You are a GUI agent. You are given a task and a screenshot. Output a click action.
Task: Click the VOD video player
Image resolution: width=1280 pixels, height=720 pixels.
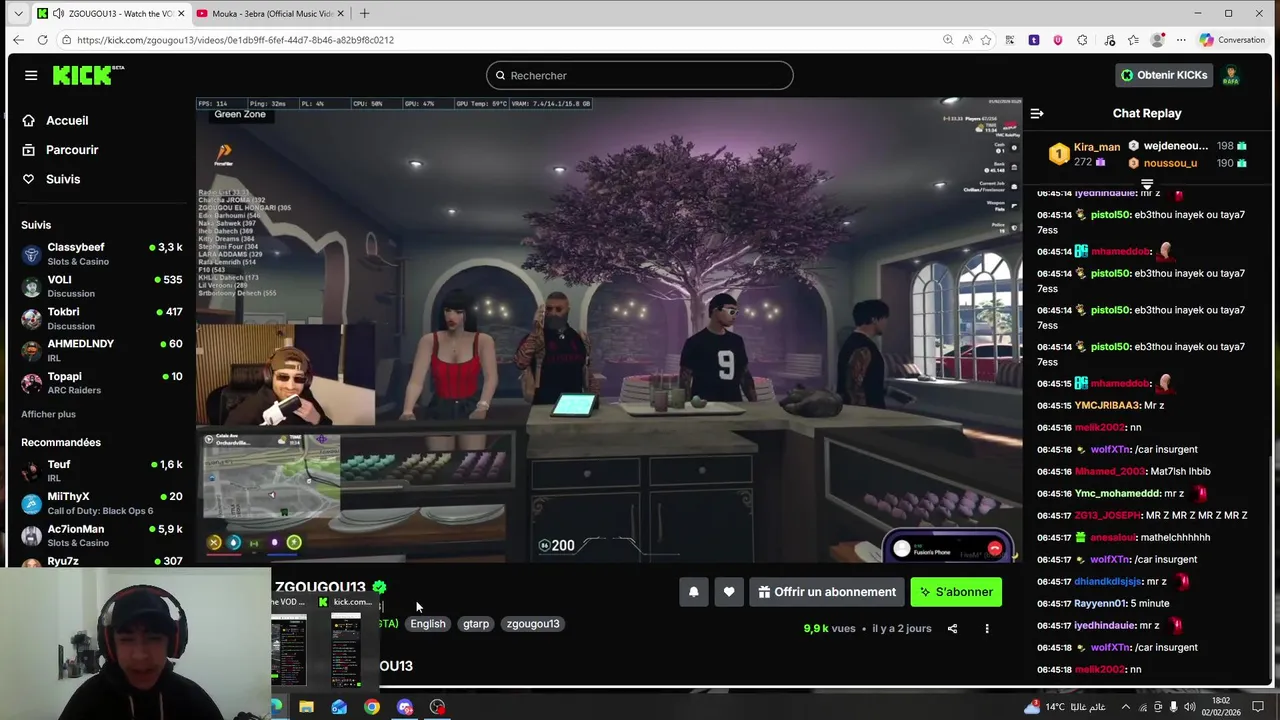[x=609, y=331]
